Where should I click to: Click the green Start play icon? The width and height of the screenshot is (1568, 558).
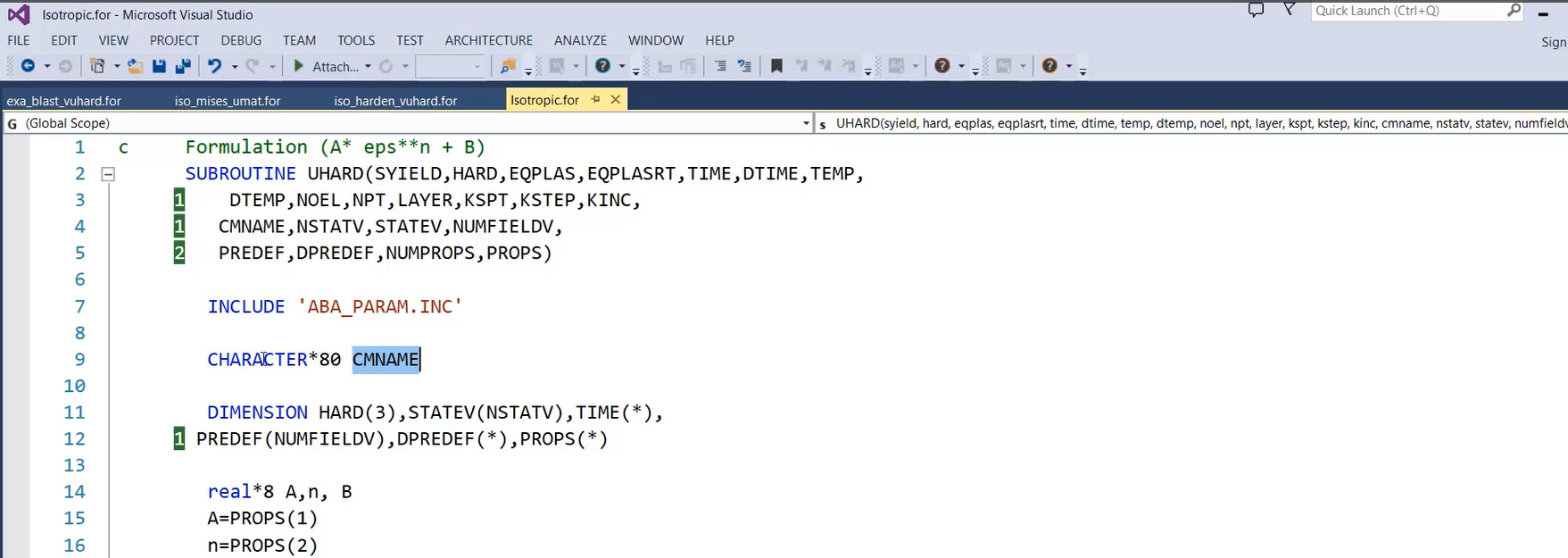tap(299, 66)
